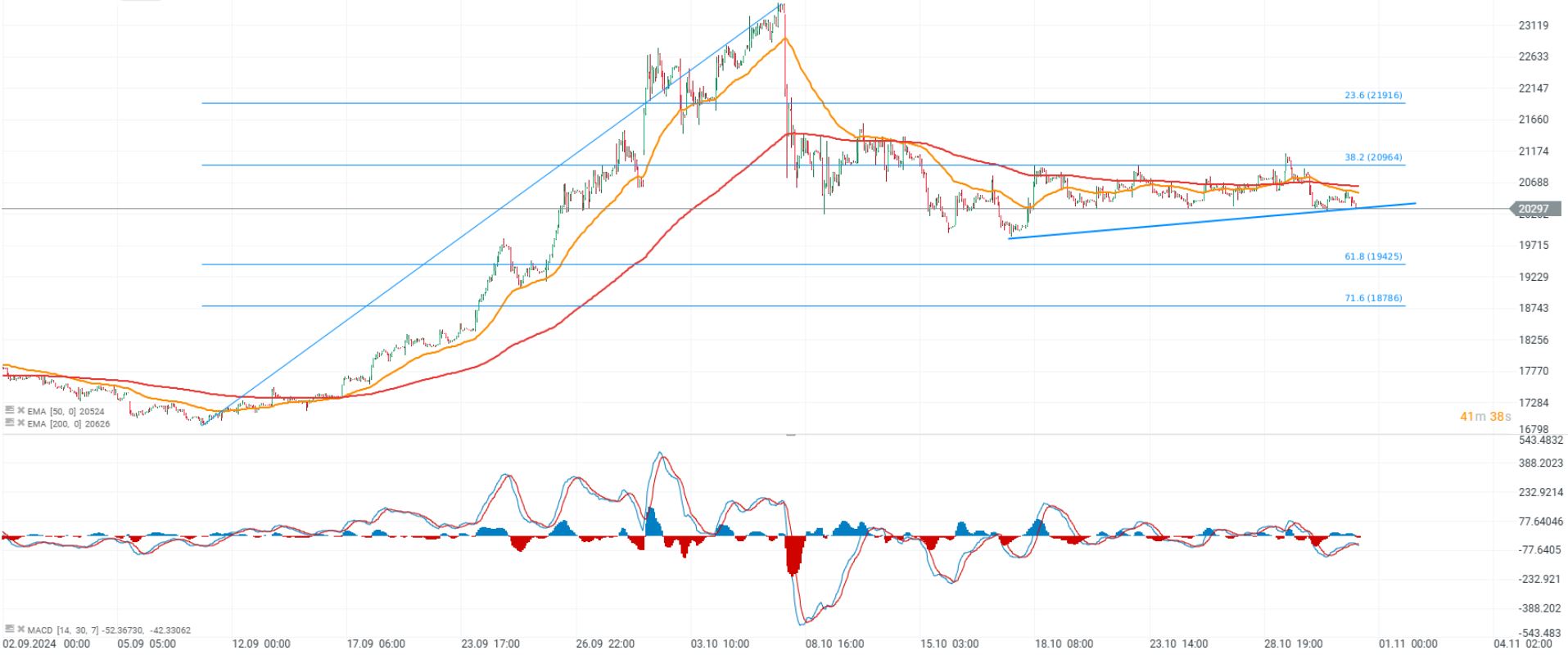Image resolution: width=1568 pixels, height=655 pixels.
Task: Select the 71.6 (18786) Fibonacci level label
Action: (x=1373, y=298)
